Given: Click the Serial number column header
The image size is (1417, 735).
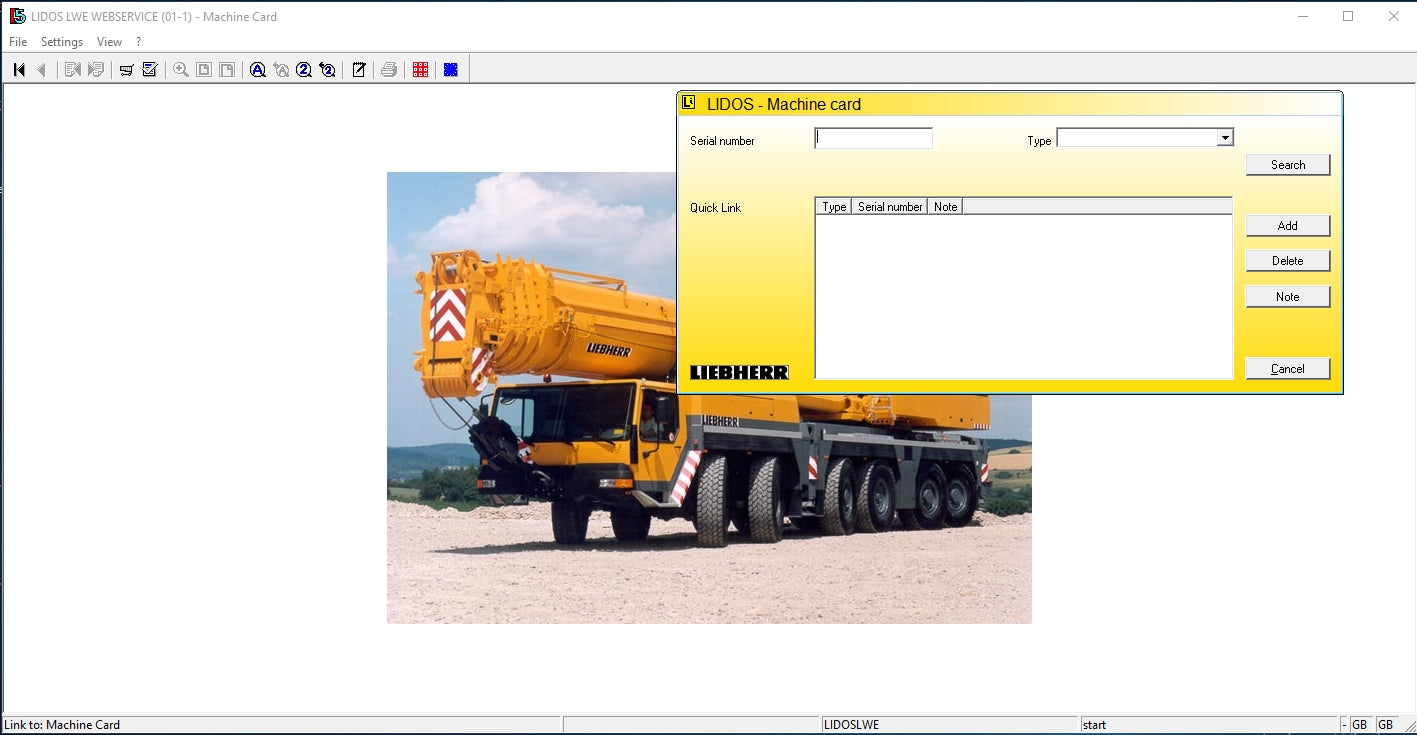Looking at the screenshot, I should [x=890, y=207].
